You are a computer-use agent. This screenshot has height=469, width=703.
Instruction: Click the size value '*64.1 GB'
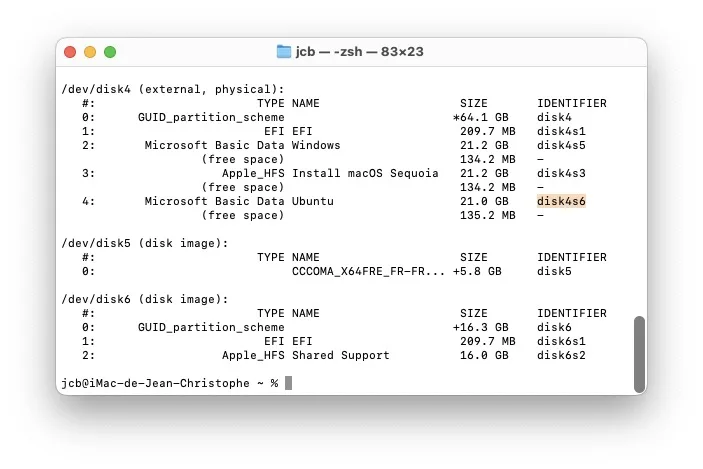click(x=481, y=117)
